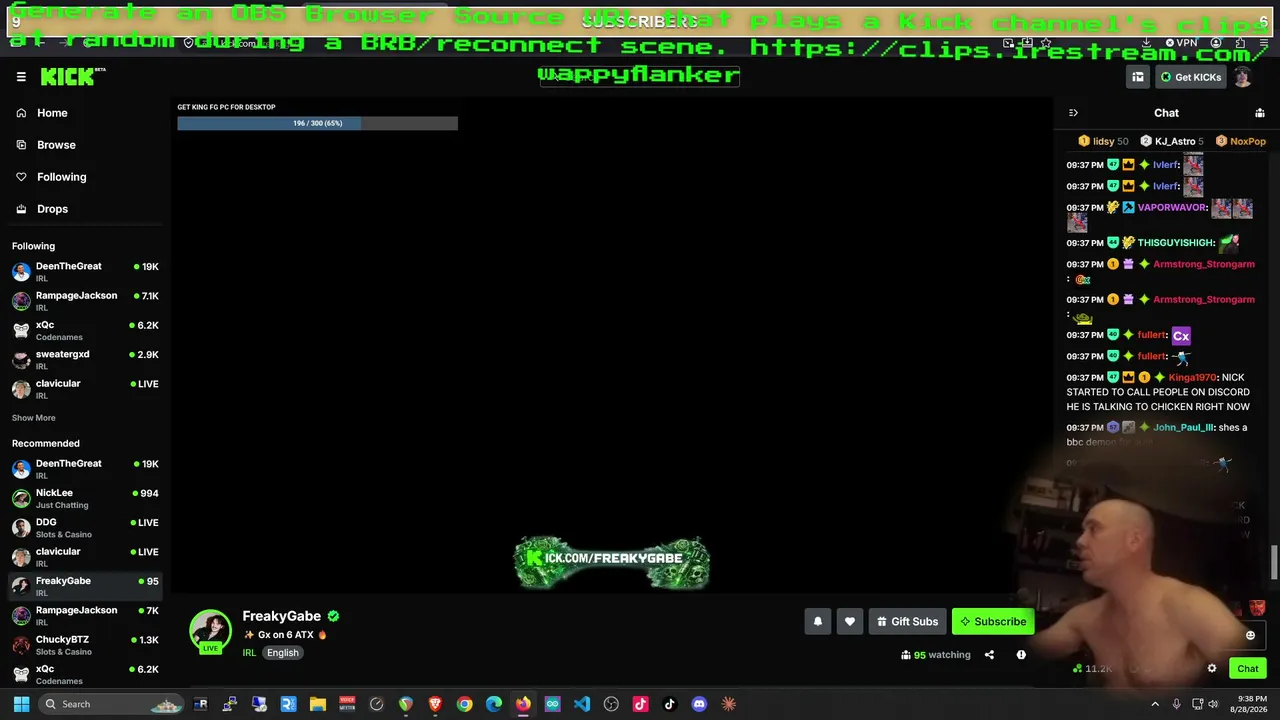
Task: Click the Windows taskbar Search box
Action: (x=112, y=704)
